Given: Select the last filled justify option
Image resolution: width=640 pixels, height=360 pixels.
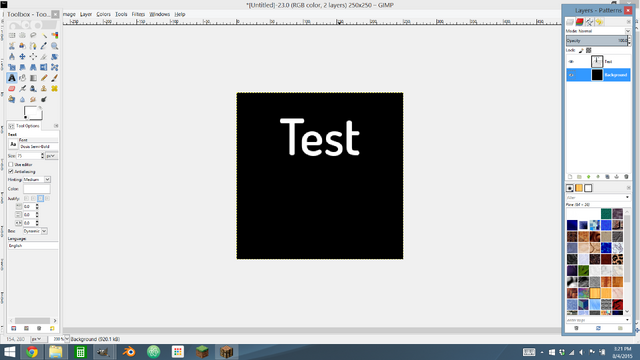Looking at the screenshot, I should click(x=47, y=198).
